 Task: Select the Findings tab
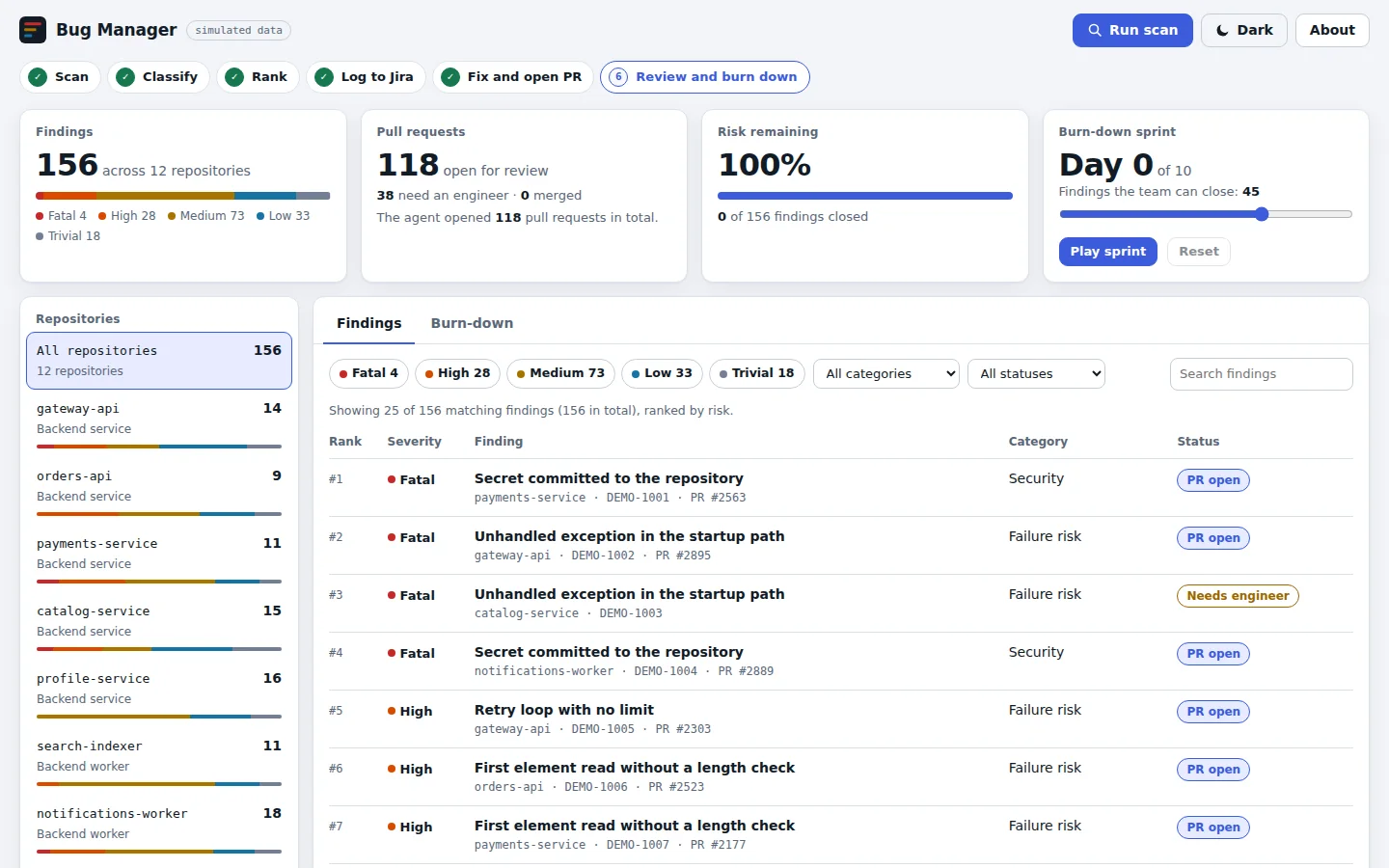tap(368, 323)
